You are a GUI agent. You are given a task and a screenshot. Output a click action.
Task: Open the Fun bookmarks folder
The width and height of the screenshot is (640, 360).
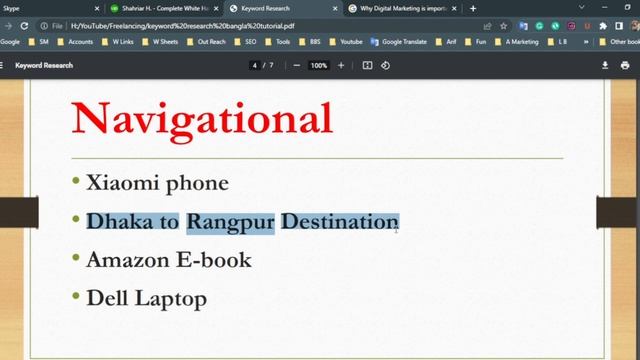(476, 42)
